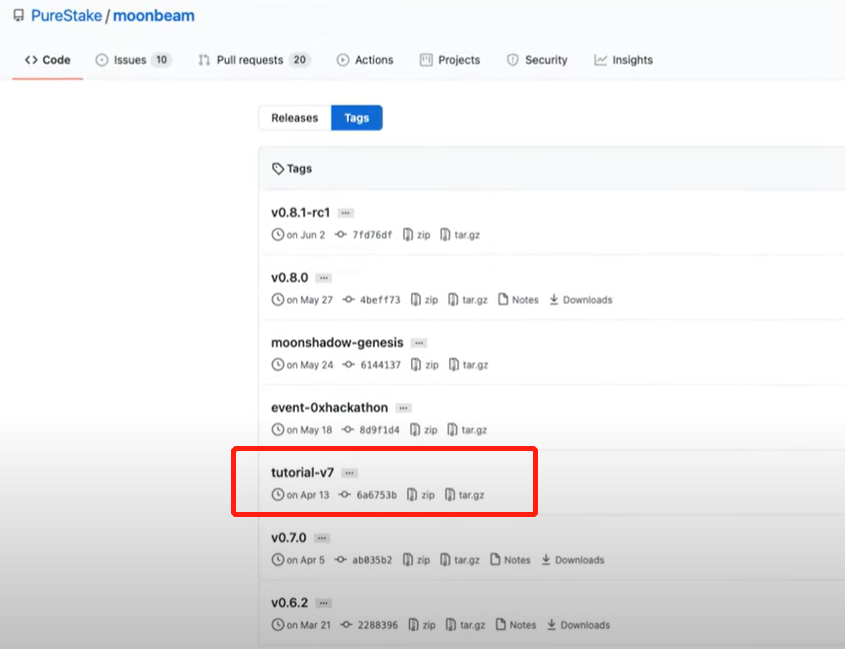Download tutorial-v7 zip archive

click(421, 495)
